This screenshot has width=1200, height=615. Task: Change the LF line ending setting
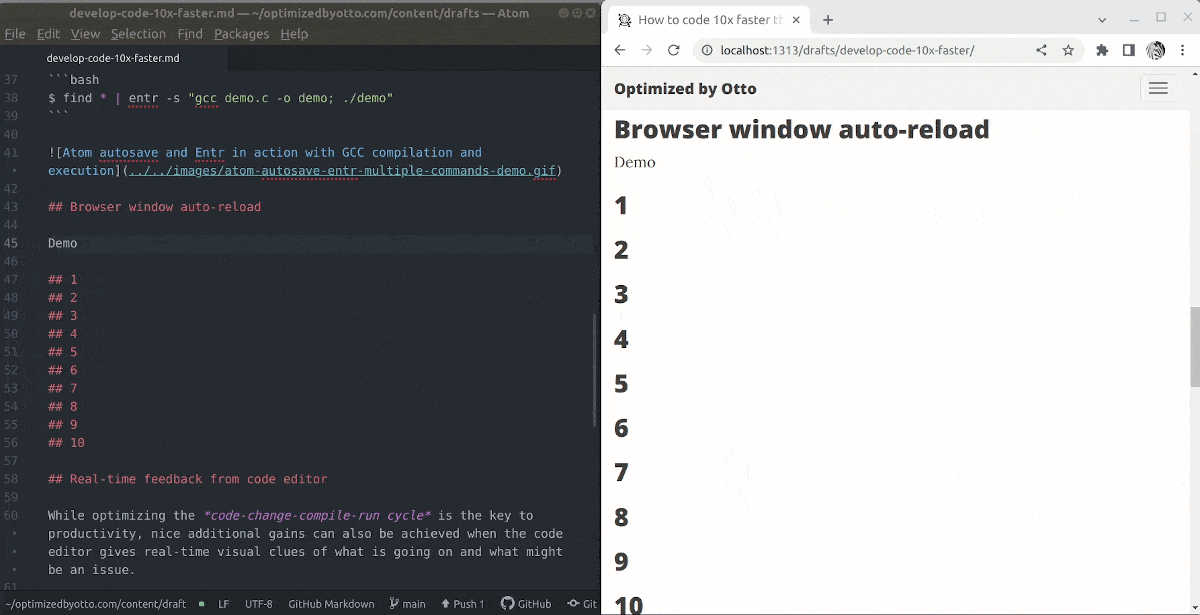click(x=224, y=604)
